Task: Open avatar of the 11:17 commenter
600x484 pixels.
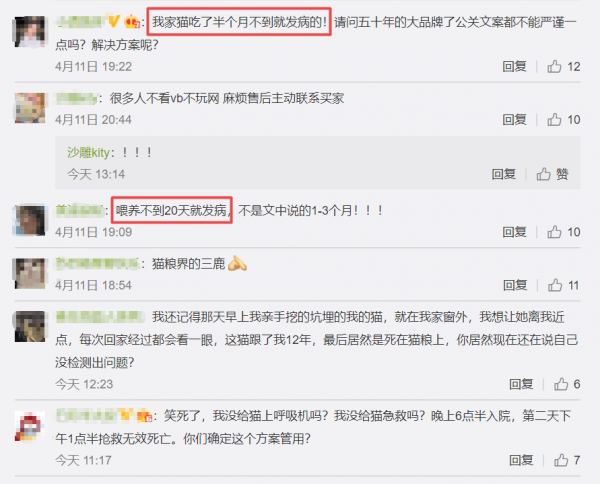Action: (x=30, y=426)
